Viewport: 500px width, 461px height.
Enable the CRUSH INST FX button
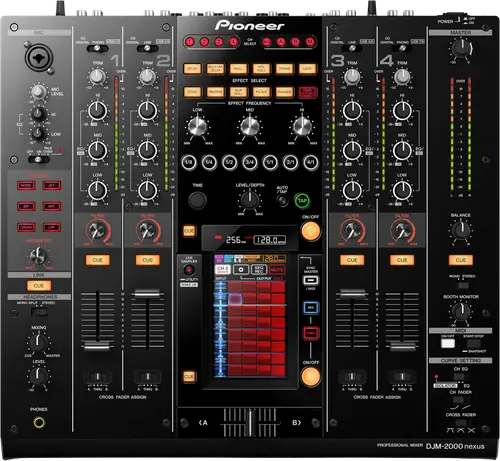[x=26, y=227]
